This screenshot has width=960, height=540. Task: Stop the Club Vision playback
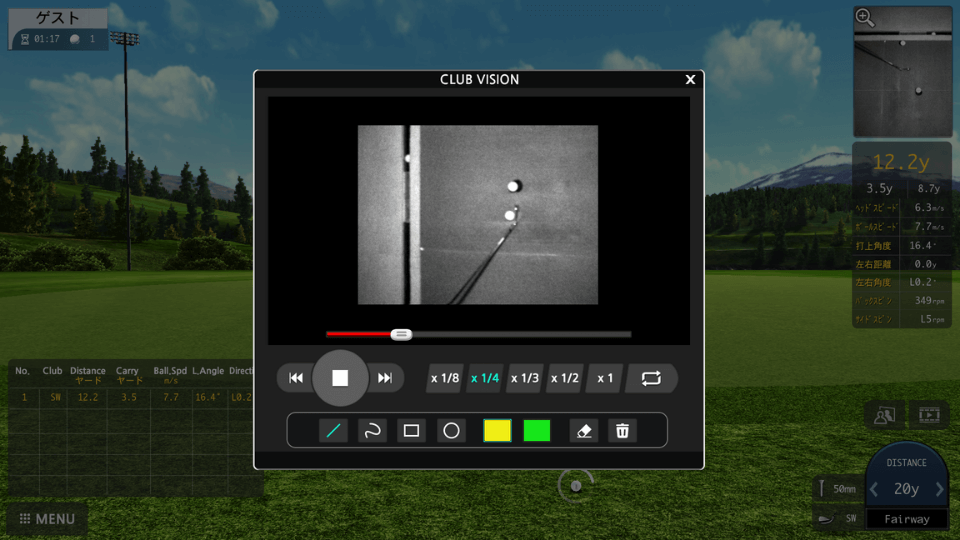[340, 378]
